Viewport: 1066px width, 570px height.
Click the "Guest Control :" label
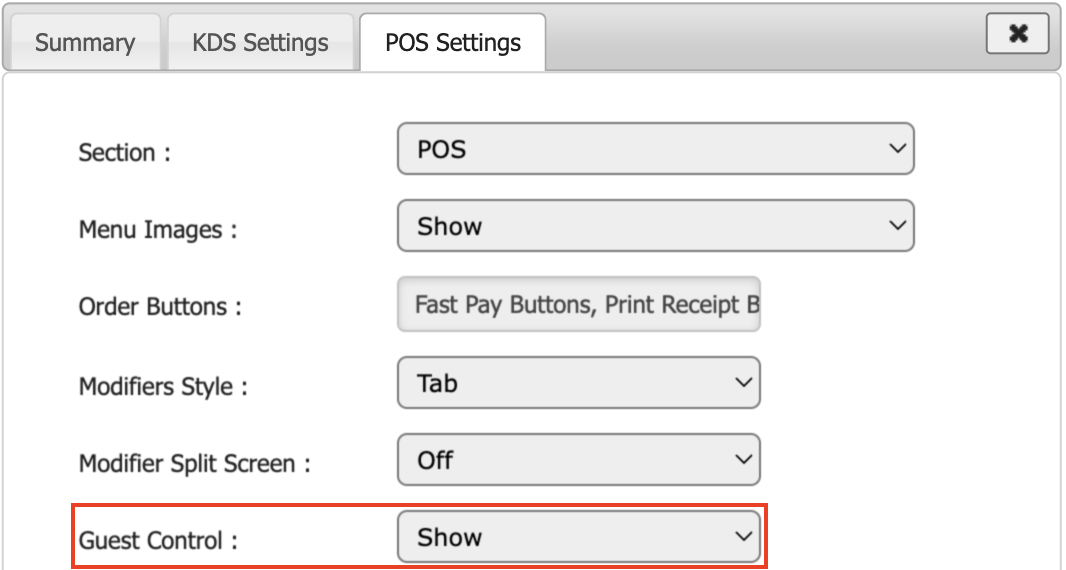coord(158,541)
